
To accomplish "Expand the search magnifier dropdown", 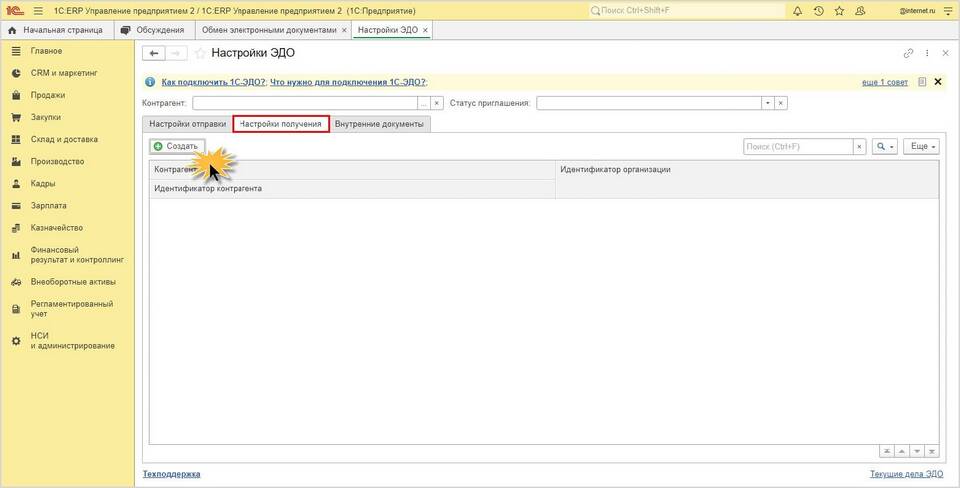I will coord(885,146).
